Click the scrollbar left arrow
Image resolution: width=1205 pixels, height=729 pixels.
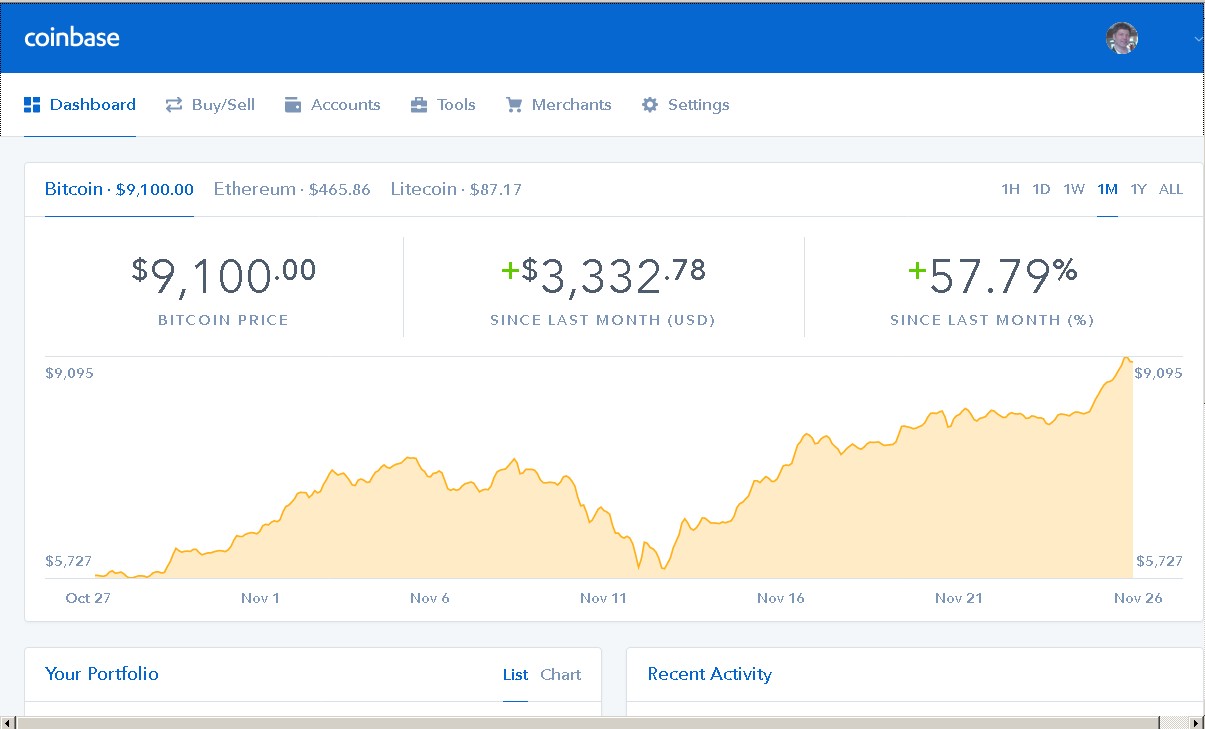pyautogui.click(x=8, y=722)
